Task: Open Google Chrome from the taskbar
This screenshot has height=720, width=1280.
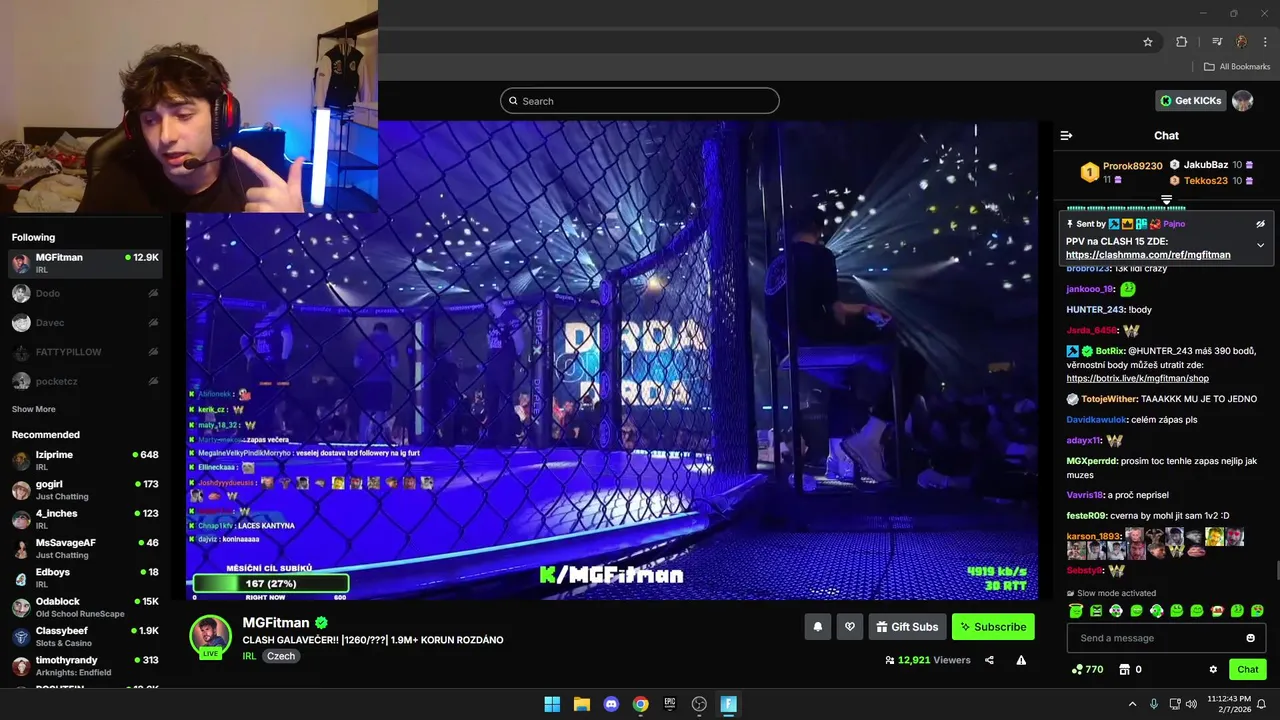Action: click(641, 704)
